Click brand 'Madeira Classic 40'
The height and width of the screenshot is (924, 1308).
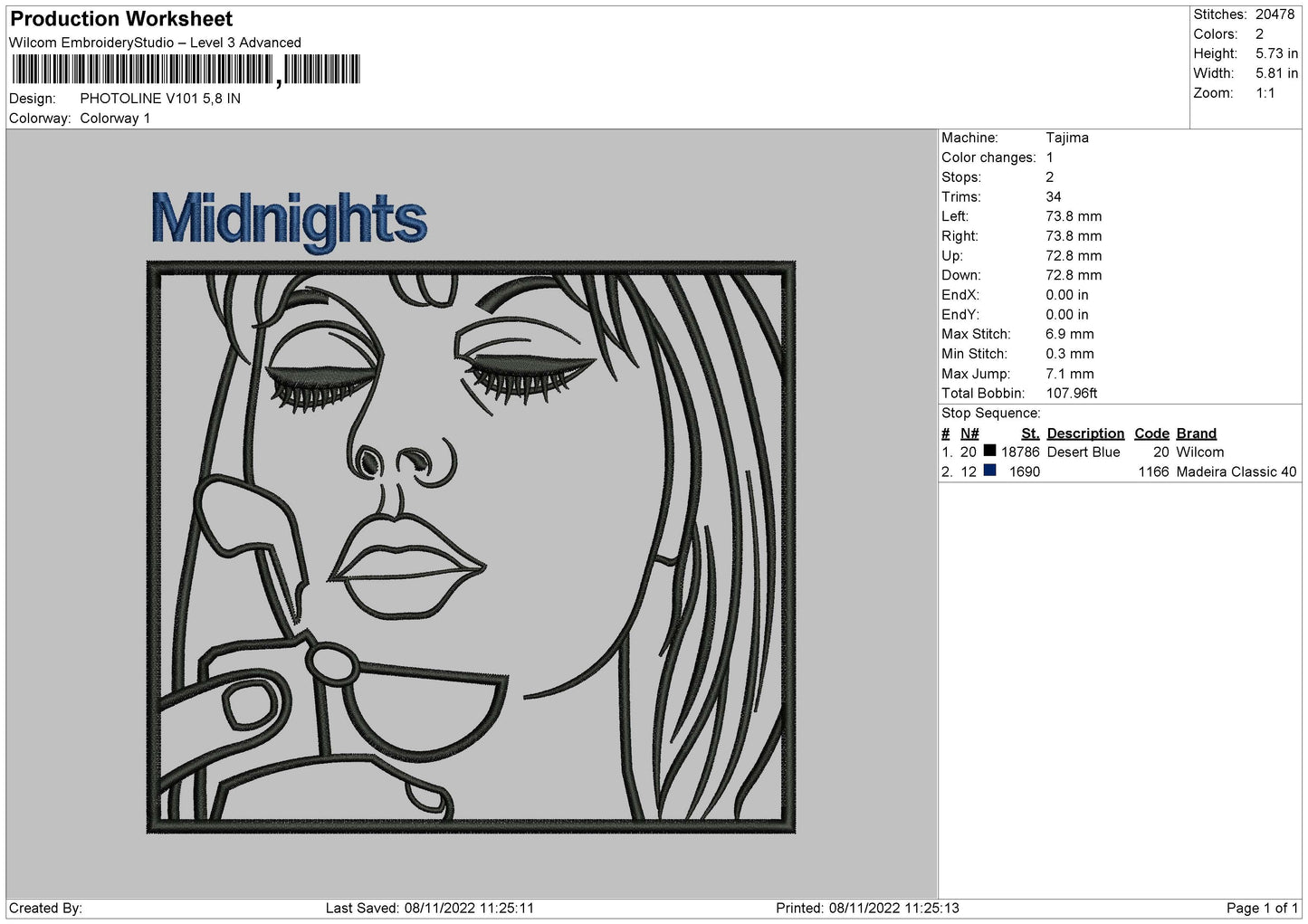pyautogui.click(x=1236, y=472)
